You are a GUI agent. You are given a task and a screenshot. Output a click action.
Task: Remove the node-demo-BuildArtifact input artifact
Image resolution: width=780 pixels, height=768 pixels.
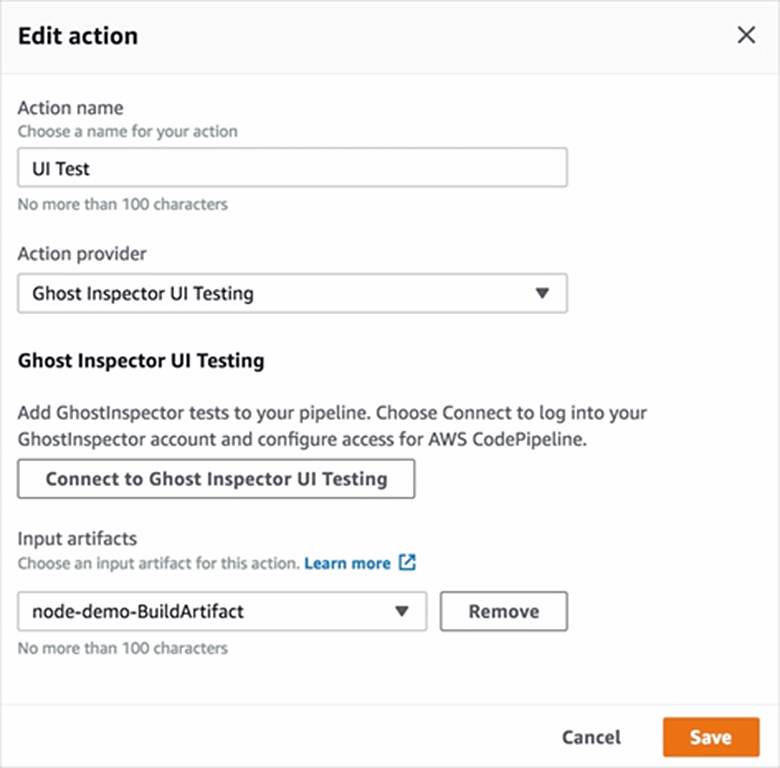(503, 612)
